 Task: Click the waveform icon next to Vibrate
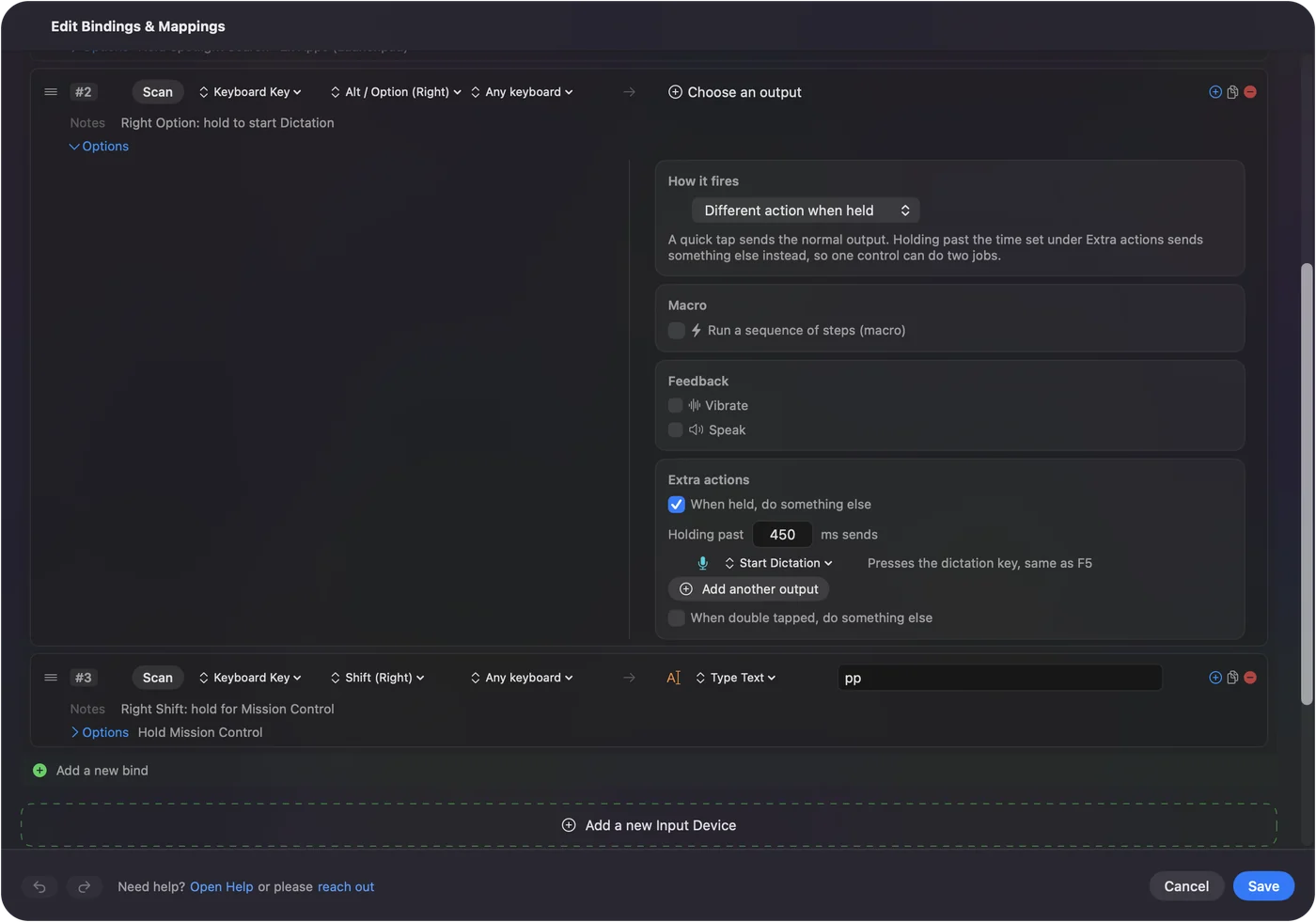(x=694, y=406)
